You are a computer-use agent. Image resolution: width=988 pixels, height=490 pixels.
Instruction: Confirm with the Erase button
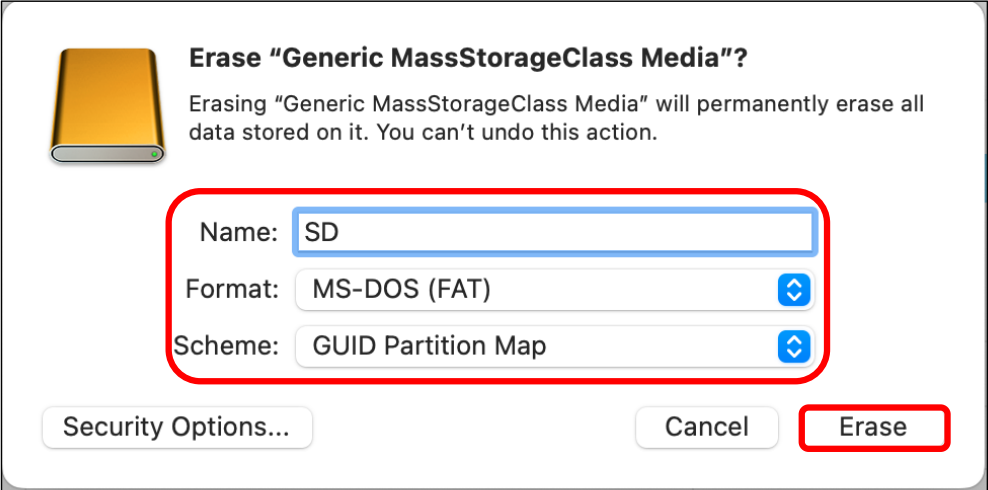[873, 427]
